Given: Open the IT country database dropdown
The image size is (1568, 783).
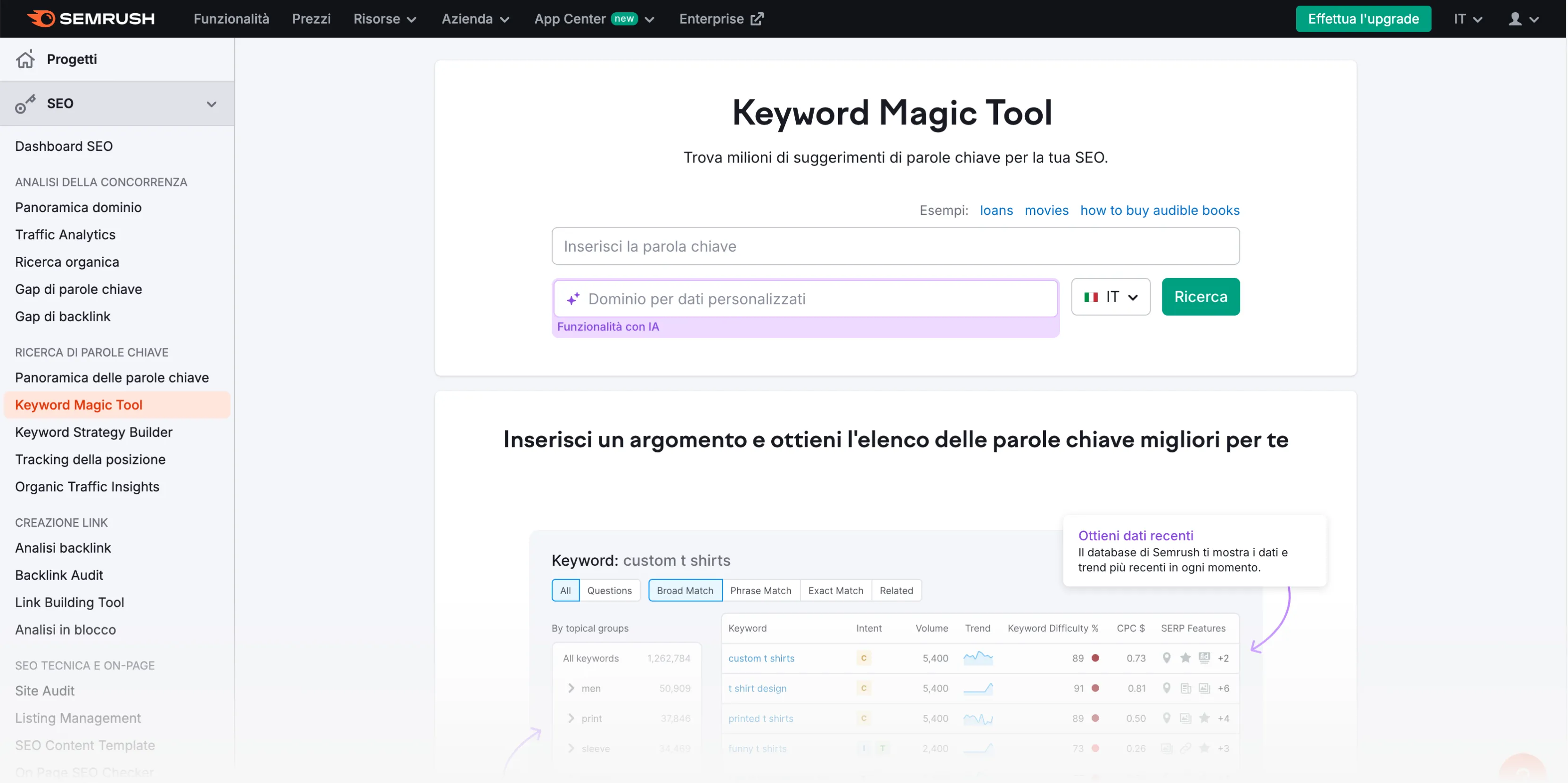Looking at the screenshot, I should click(x=1110, y=297).
